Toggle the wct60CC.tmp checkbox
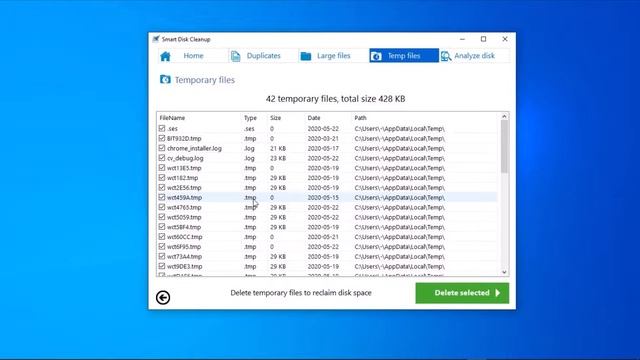 pyautogui.click(x=162, y=237)
